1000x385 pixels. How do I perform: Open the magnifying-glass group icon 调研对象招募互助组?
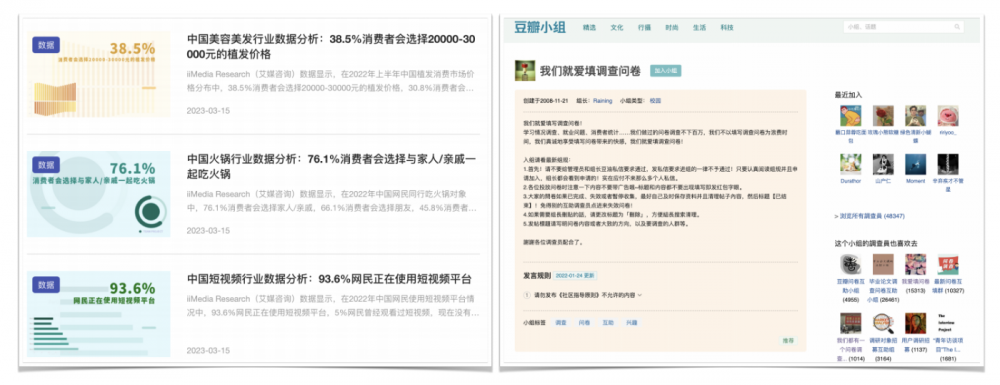click(883, 323)
